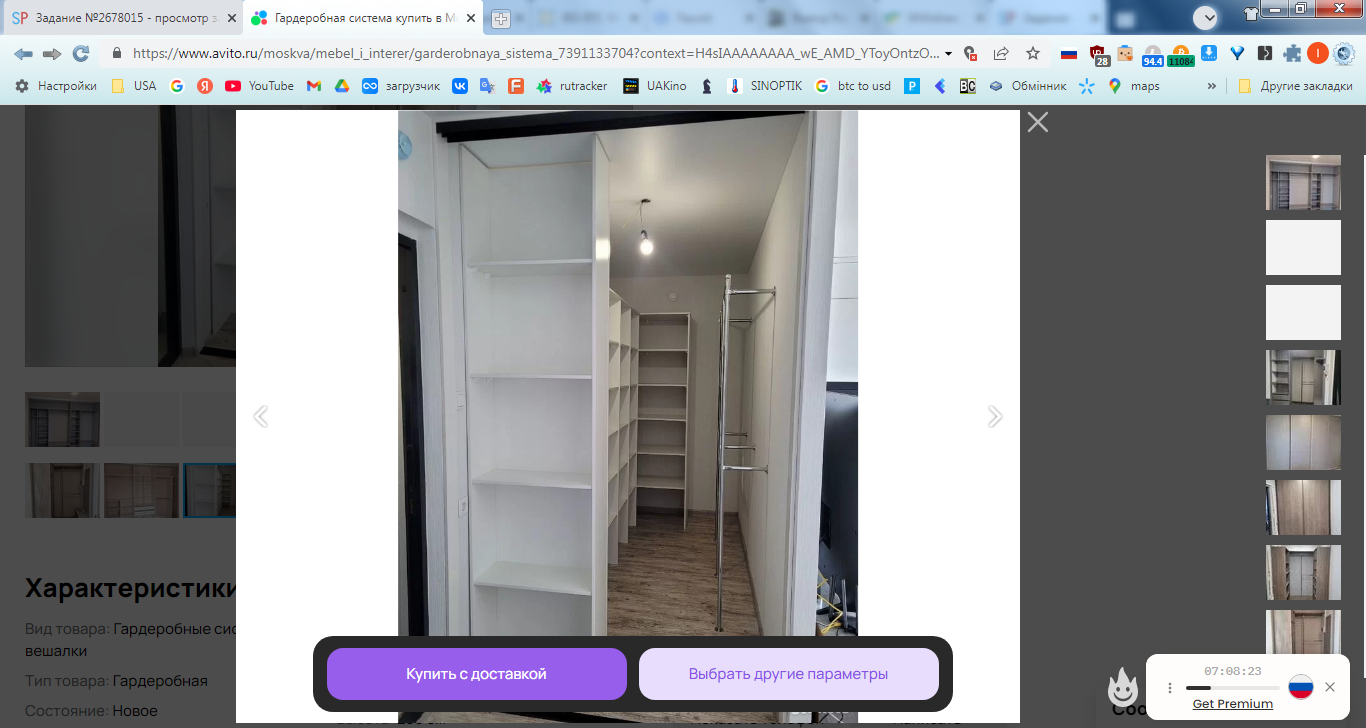Viewport: 1366px width, 728px height.
Task: Open the extension with the 94.4 badge
Action: [x=1152, y=56]
